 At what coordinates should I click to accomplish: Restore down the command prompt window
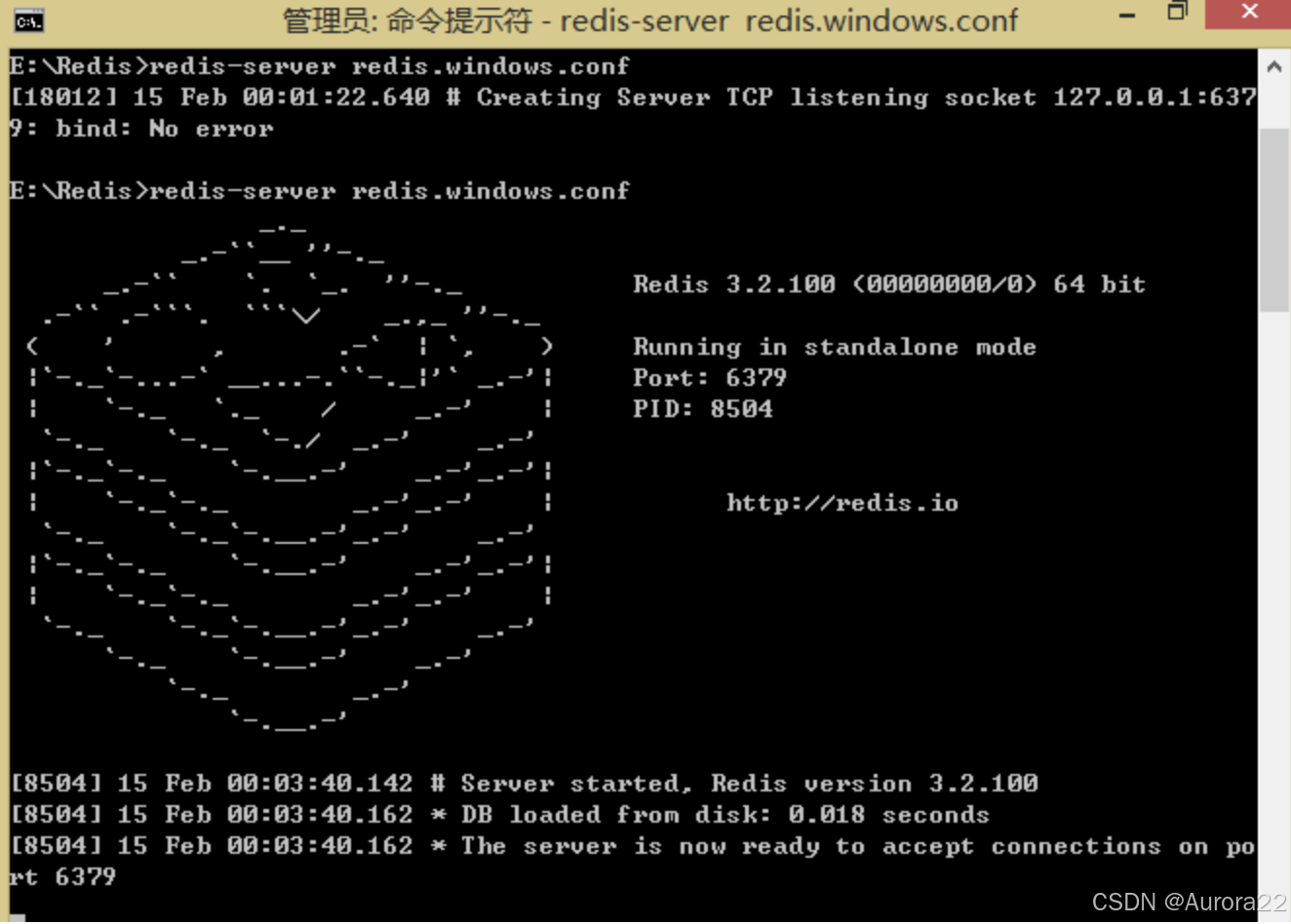(x=1178, y=13)
